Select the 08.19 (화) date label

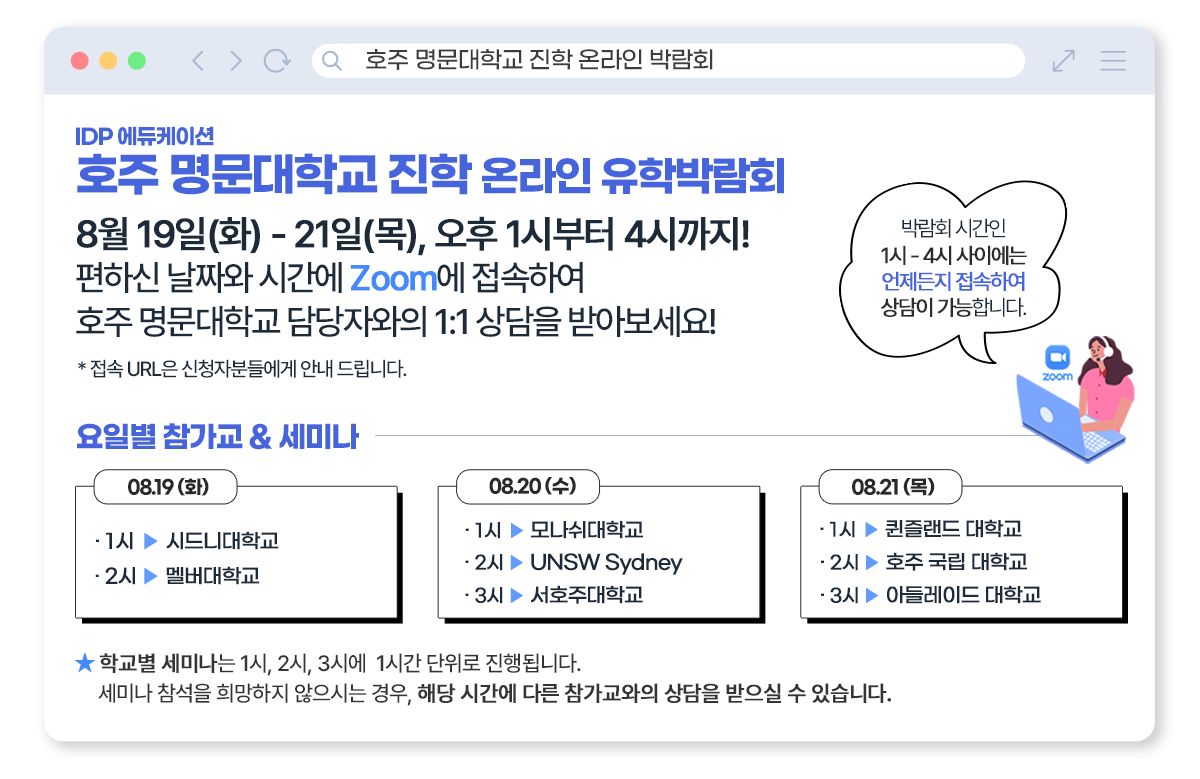tap(165, 488)
